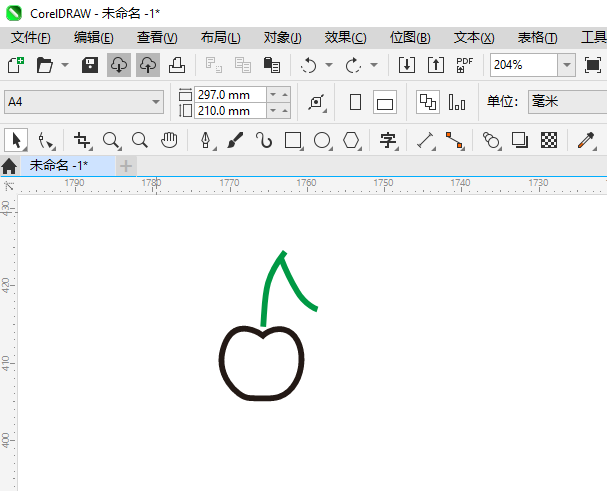Select the Shape tool
607x491 pixels.
(x=46, y=140)
